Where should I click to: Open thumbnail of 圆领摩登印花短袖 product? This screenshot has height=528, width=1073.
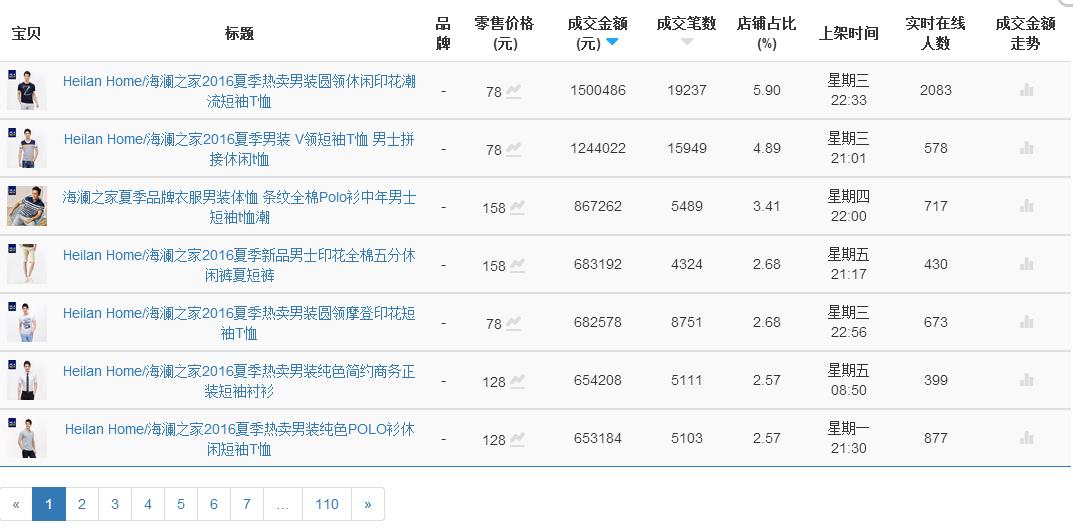(27, 322)
